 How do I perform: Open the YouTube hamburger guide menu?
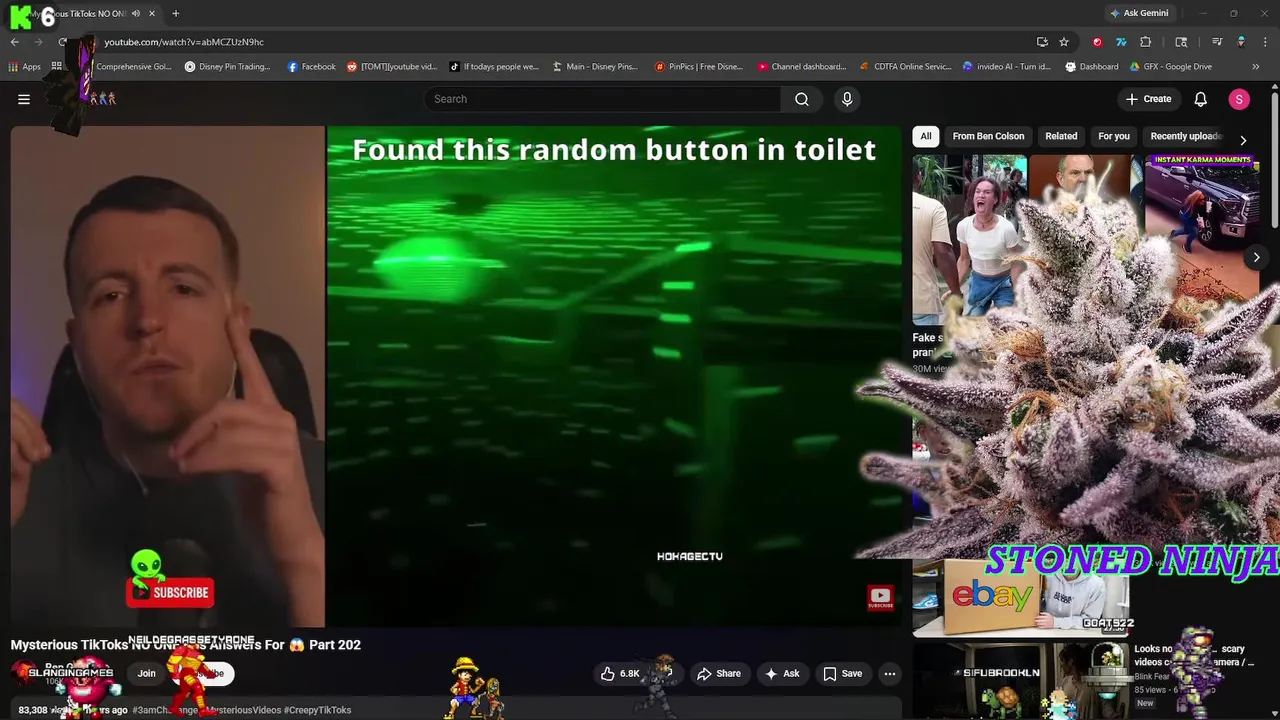(24, 99)
